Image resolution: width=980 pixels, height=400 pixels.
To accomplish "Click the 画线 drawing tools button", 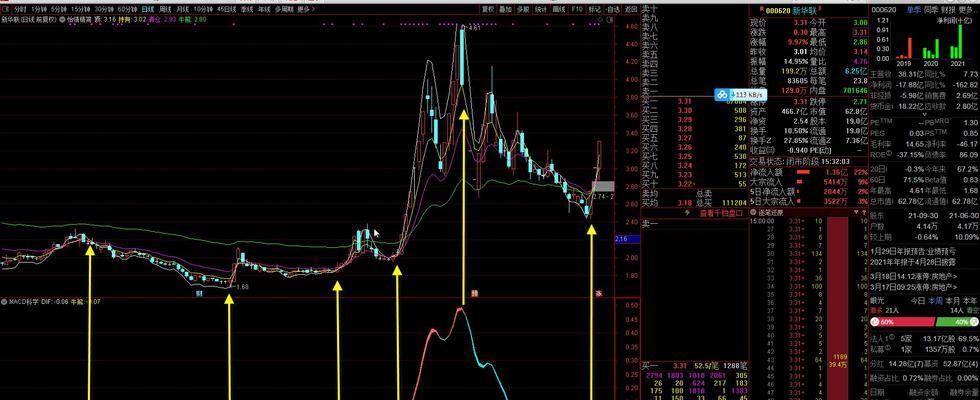I will (x=558, y=9).
